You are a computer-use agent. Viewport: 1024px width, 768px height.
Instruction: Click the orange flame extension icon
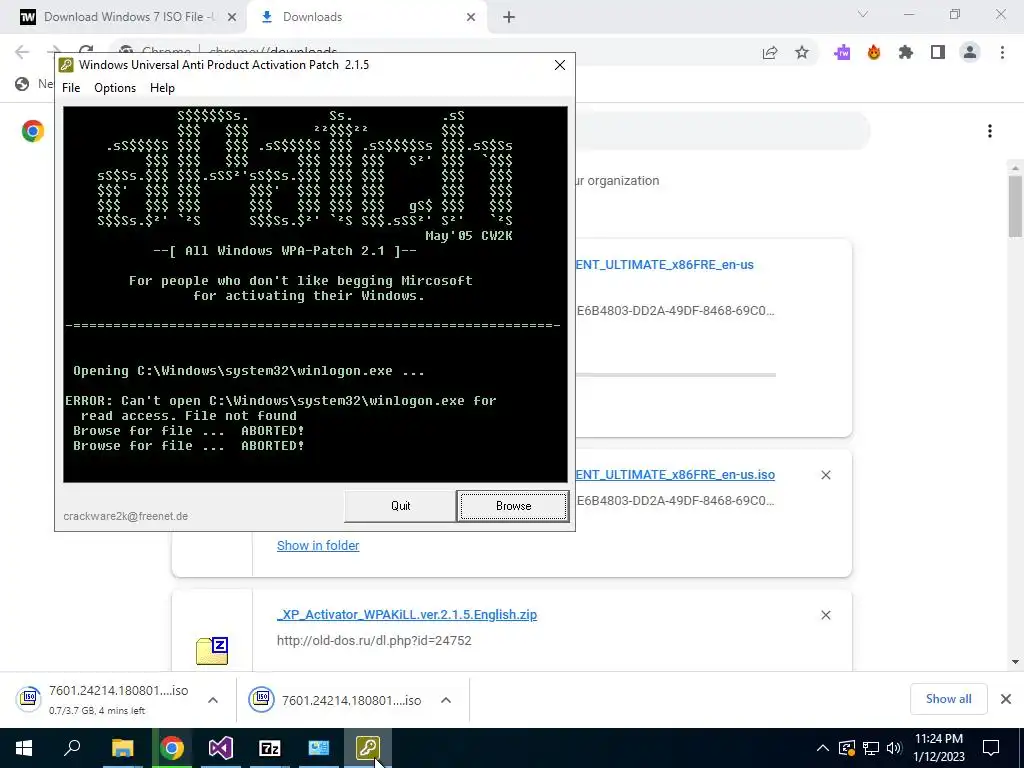click(x=874, y=53)
